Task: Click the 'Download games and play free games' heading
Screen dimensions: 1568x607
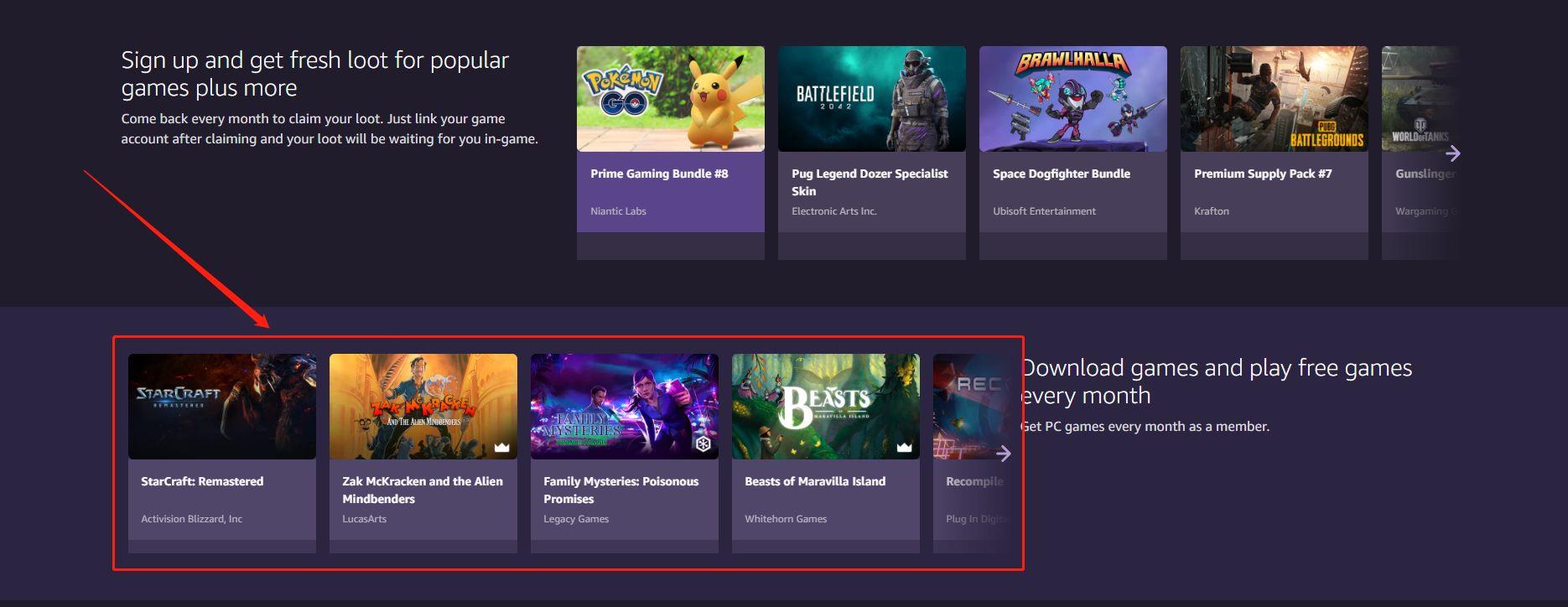Action: click(1217, 381)
